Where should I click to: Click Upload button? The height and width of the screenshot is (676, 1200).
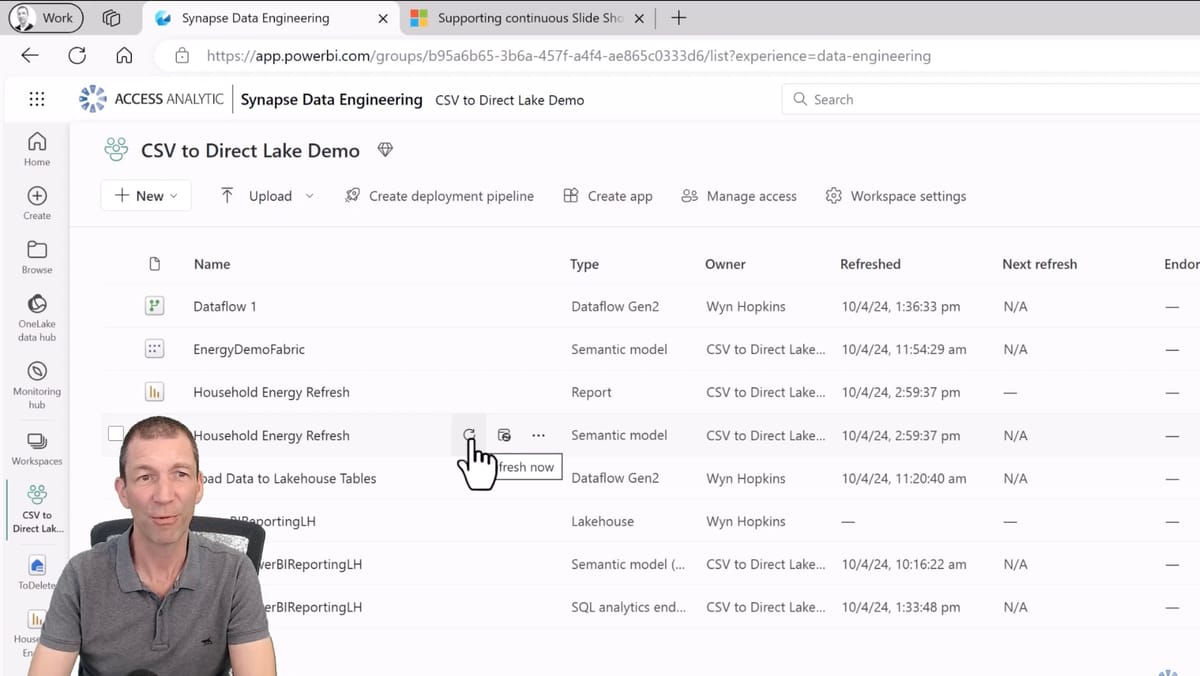pyautogui.click(x=256, y=196)
